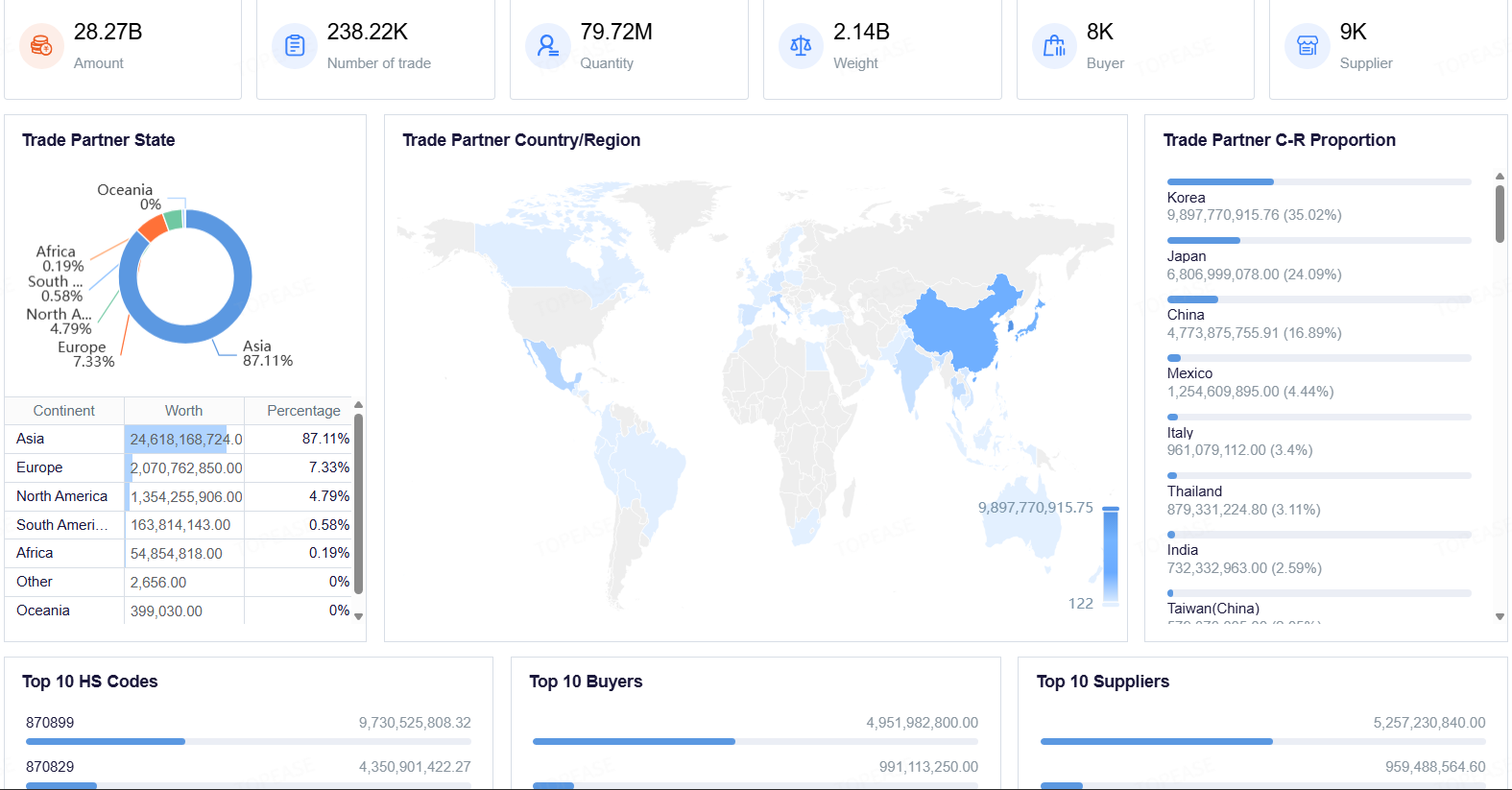Select the Asia row in continent table
The image size is (1512, 790).
(180, 439)
